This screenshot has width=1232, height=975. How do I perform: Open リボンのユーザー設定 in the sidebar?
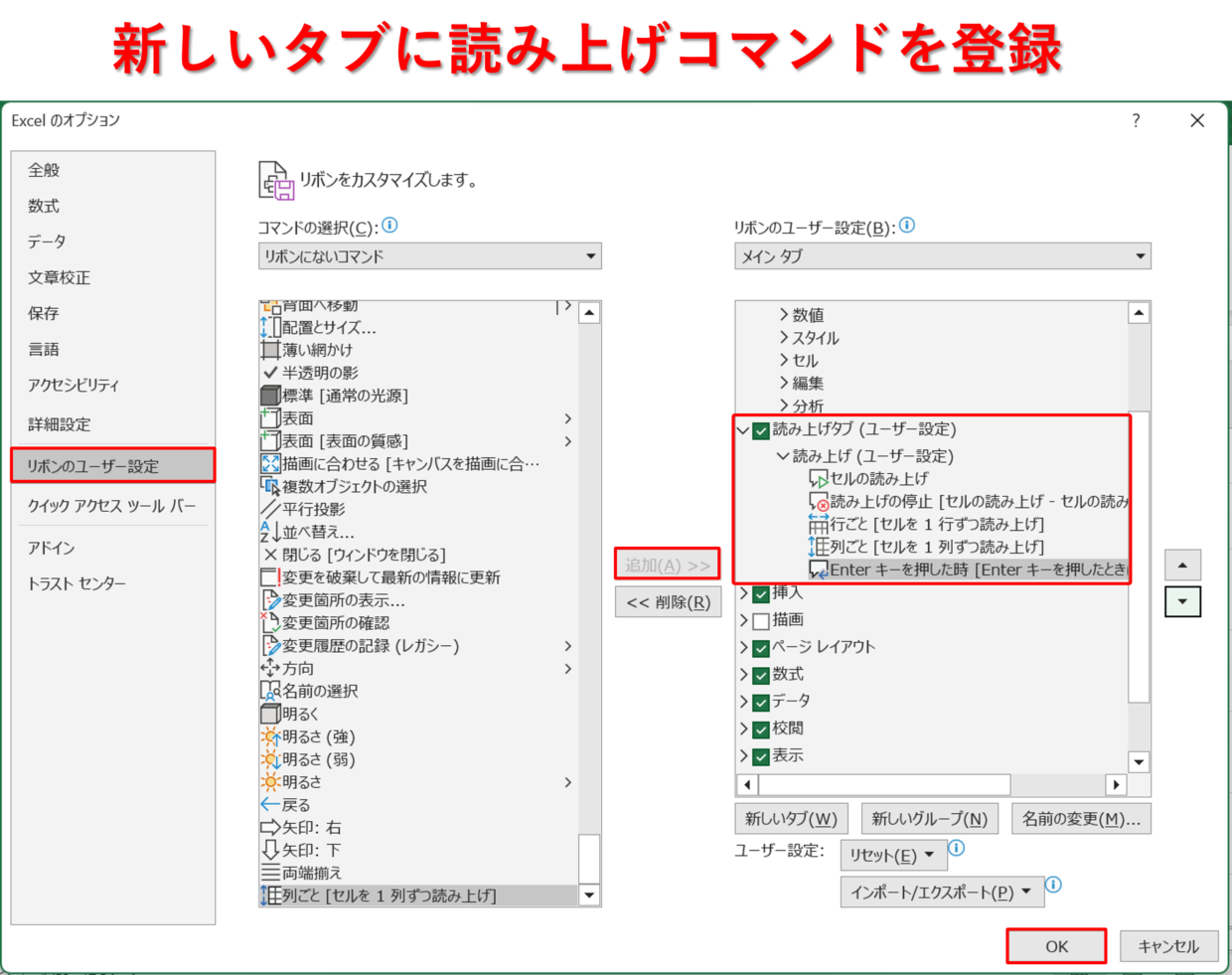[x=112, y=466]
